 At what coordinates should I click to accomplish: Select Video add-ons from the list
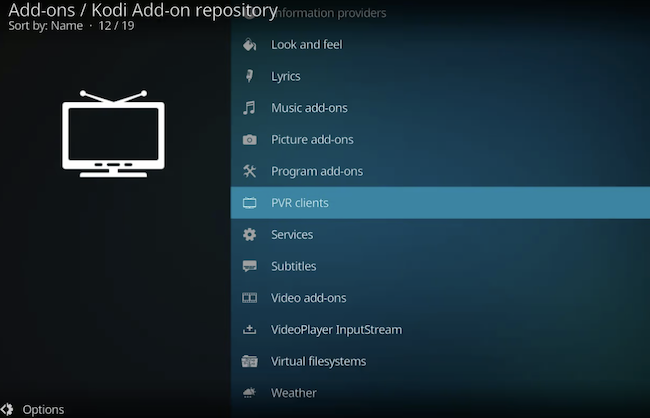(440, 298)
